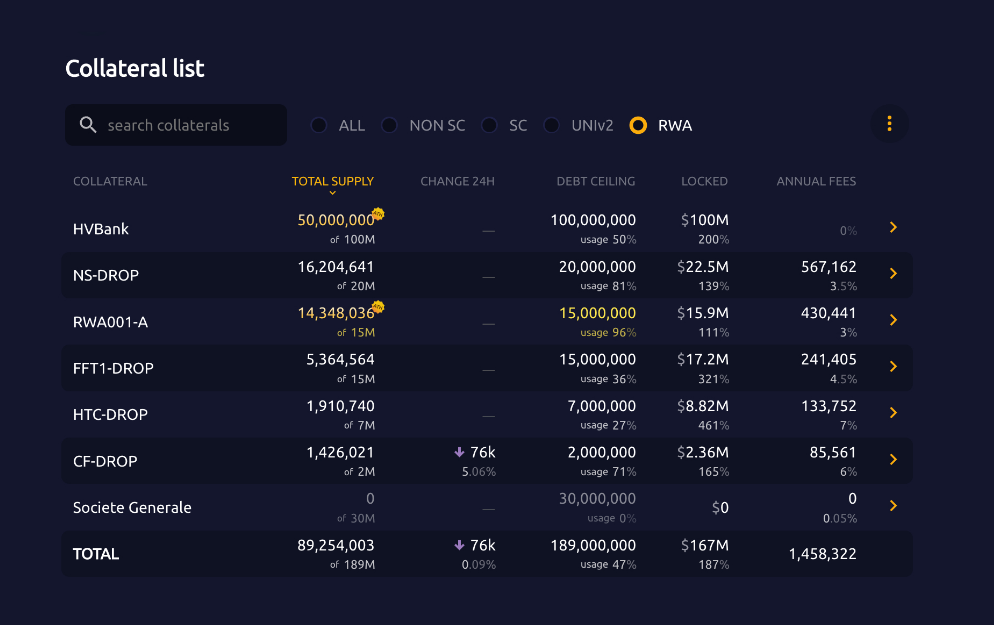
Task: Click HTC-DROP annual fees 133,752
Action: [x=829, y=406]
